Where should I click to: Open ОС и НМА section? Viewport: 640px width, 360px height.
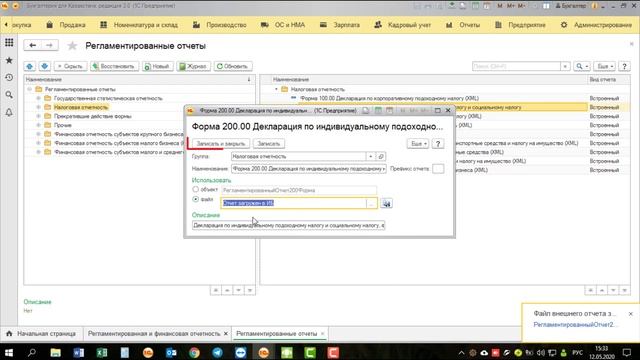point(283,25)
